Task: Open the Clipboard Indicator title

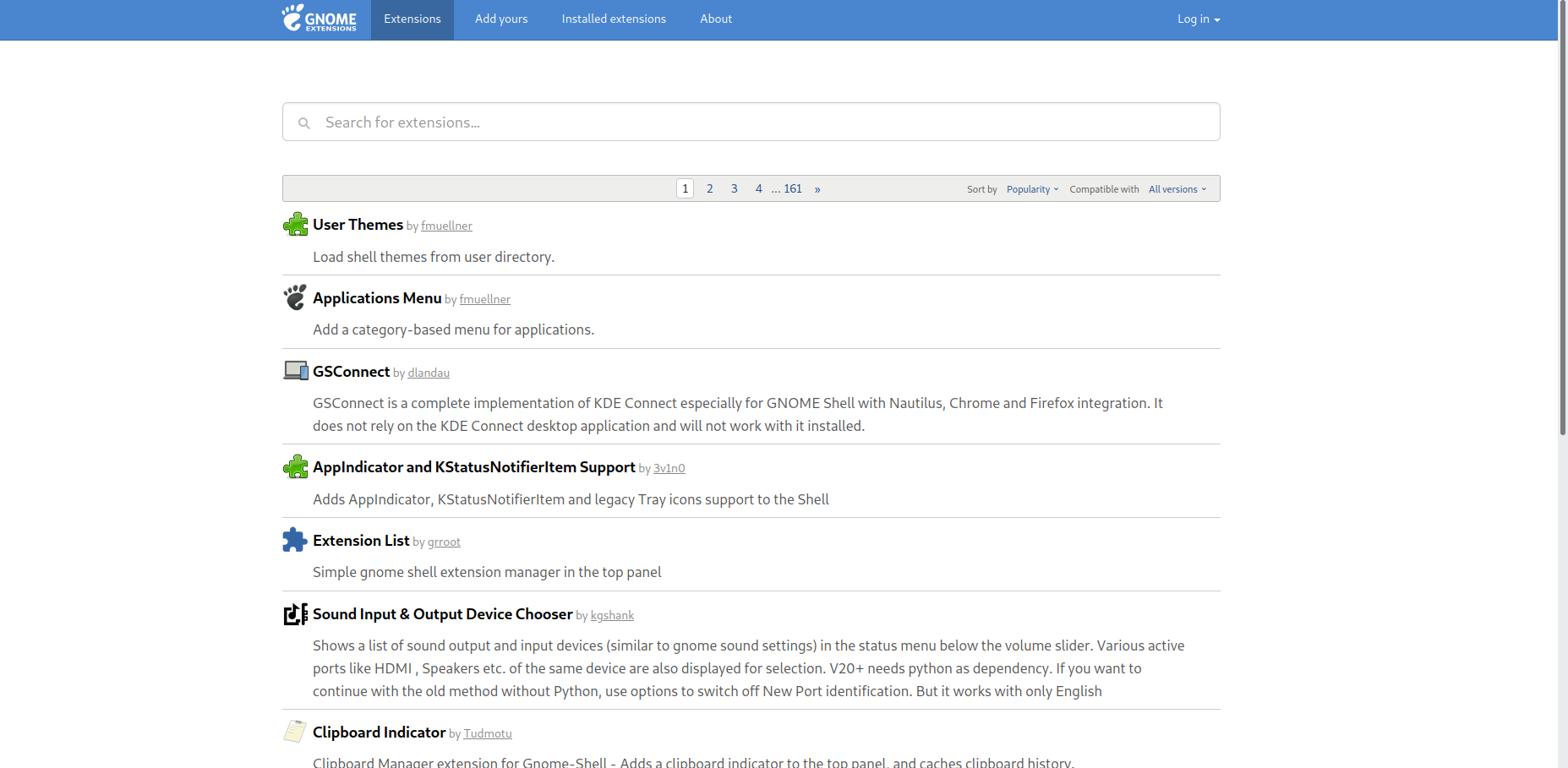Action: click(x=379, y=733)
